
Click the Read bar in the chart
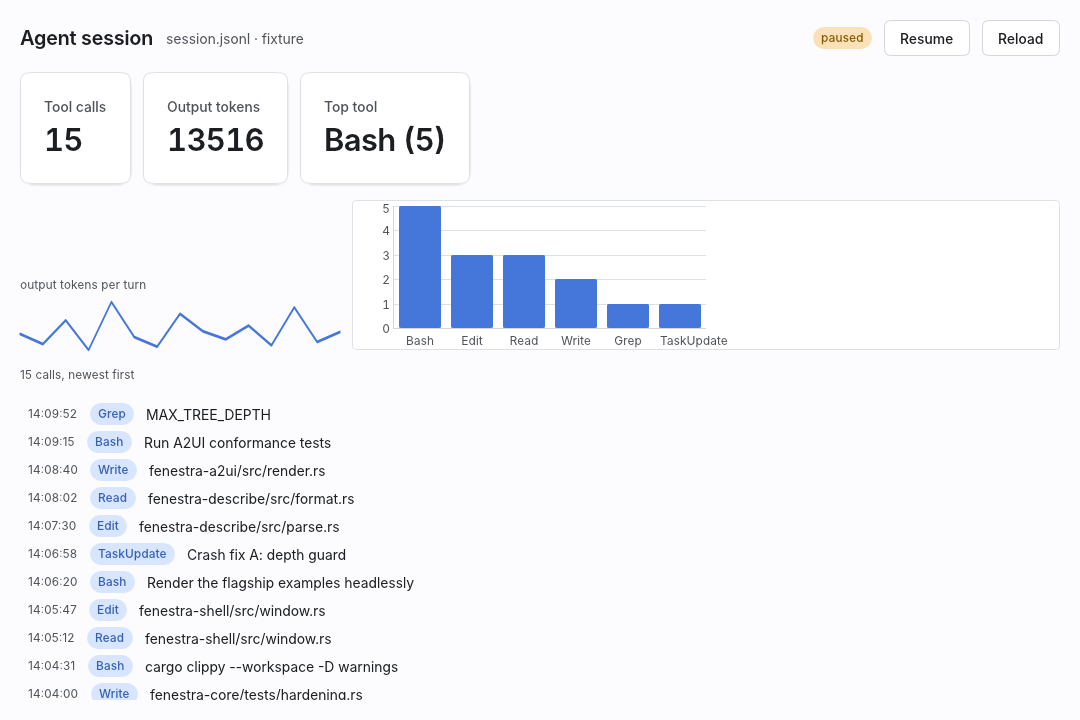coord(524,291)
